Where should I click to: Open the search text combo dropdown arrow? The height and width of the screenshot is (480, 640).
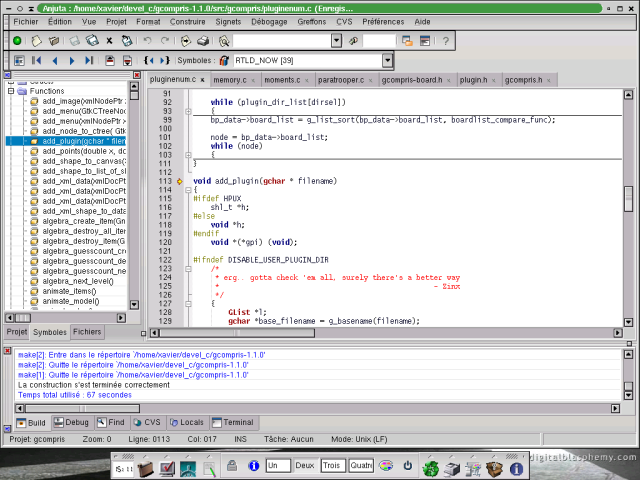click(337, 41)
